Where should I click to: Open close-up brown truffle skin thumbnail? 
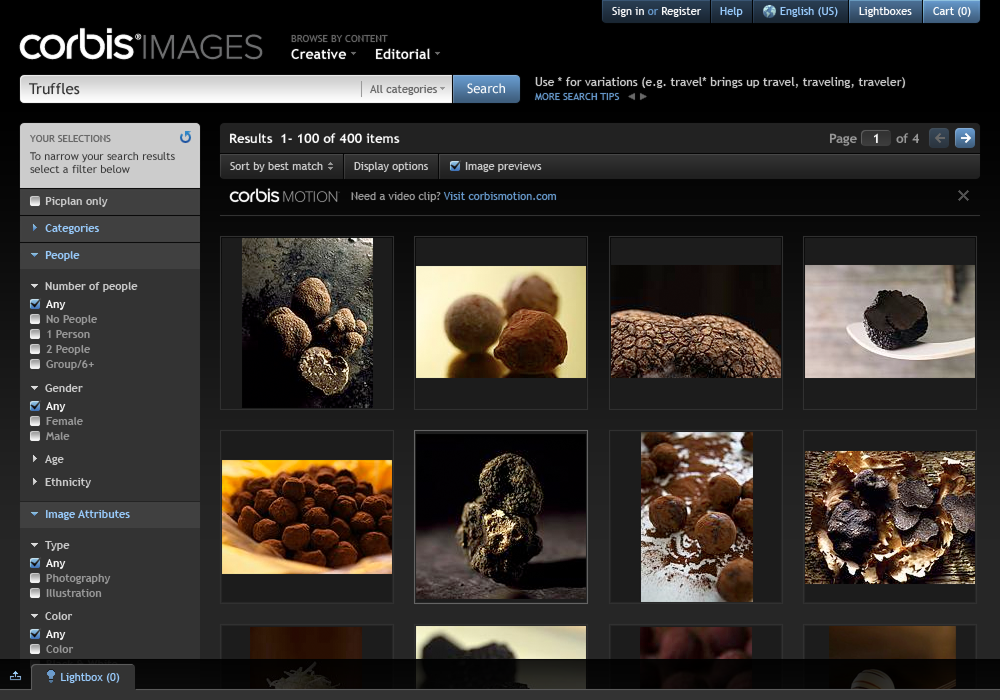click(x=696, y=323)
